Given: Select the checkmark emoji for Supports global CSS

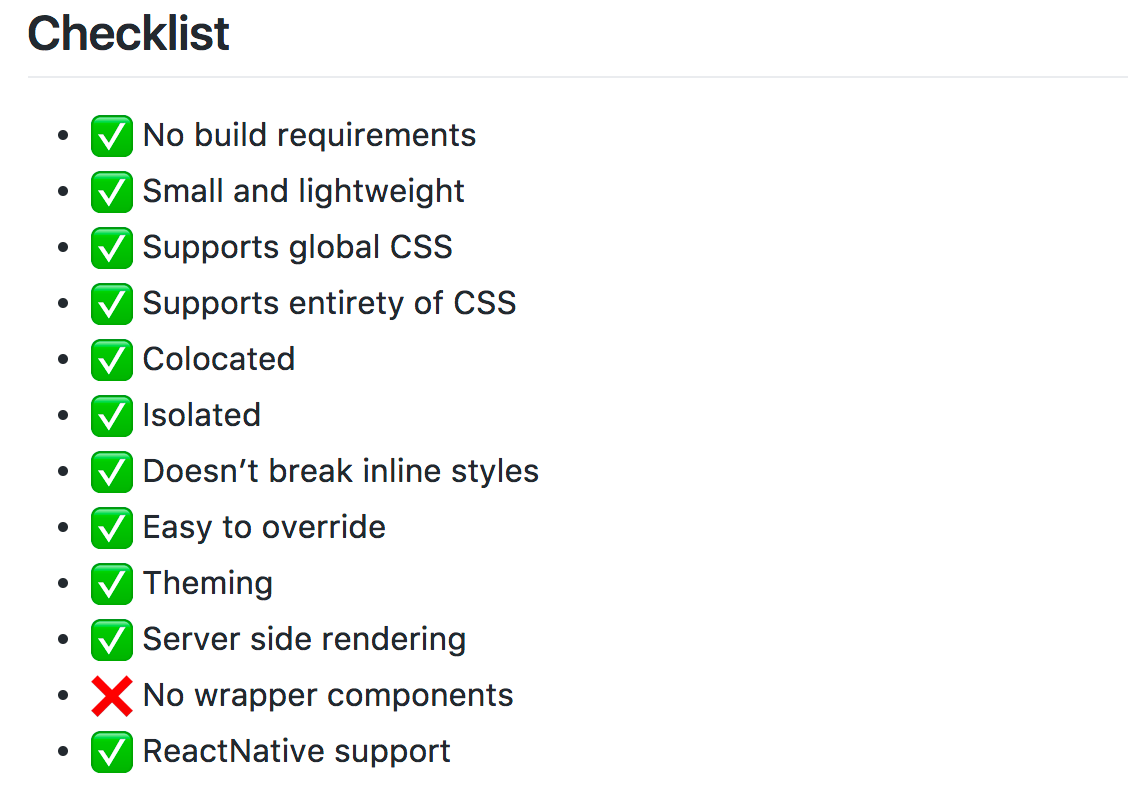Looking at the screenshot, I should click(x=112, y=248).
